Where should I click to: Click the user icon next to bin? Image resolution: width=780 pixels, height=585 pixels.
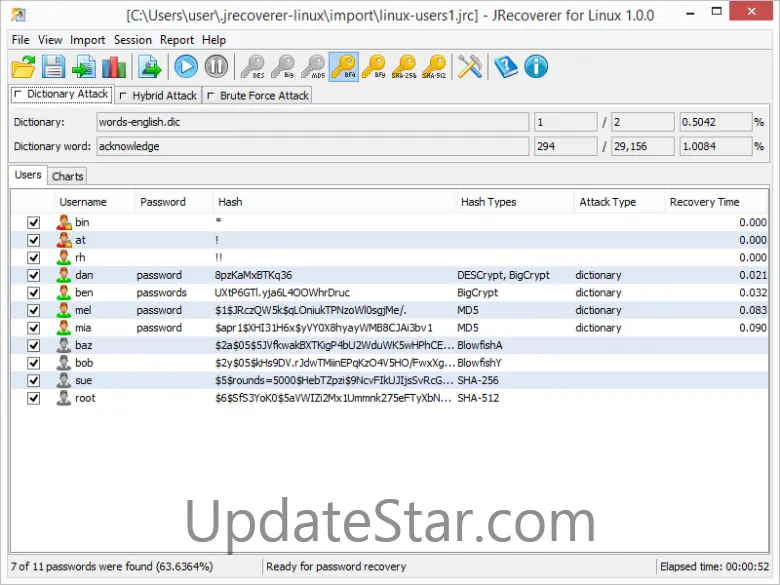click(64, 222)
